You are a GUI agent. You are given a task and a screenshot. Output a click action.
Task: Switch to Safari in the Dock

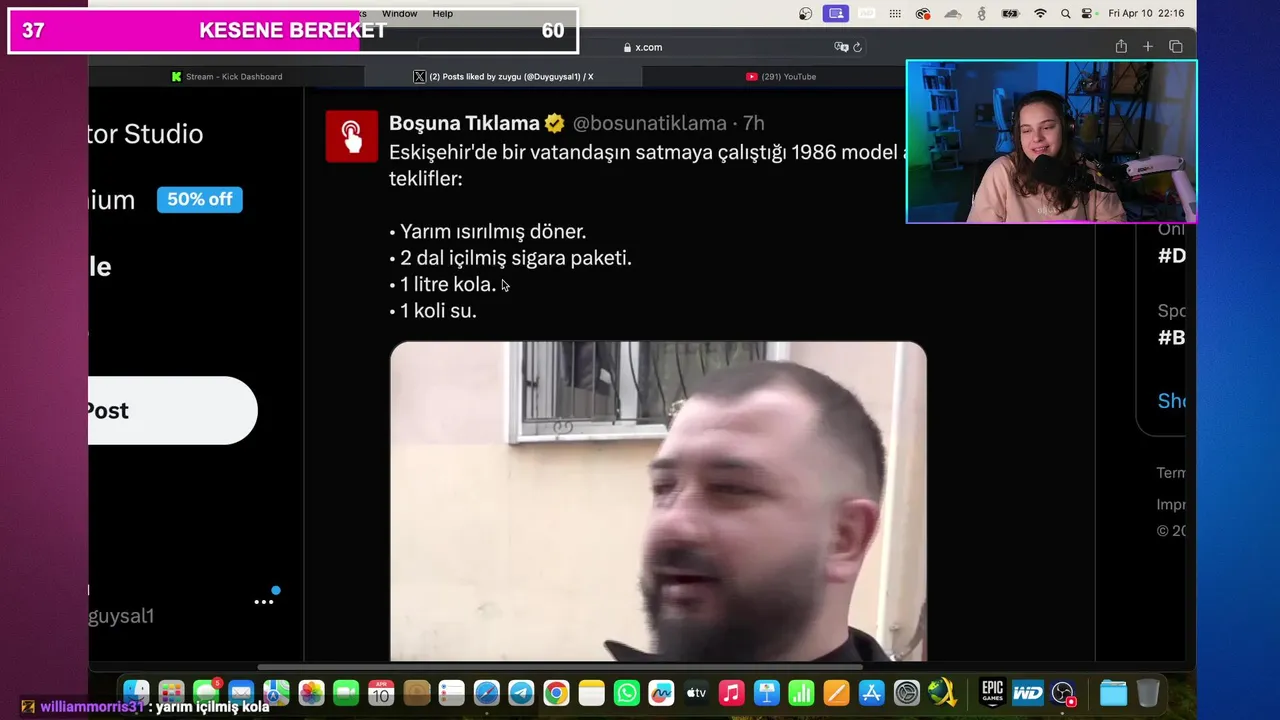click(486, 693)
